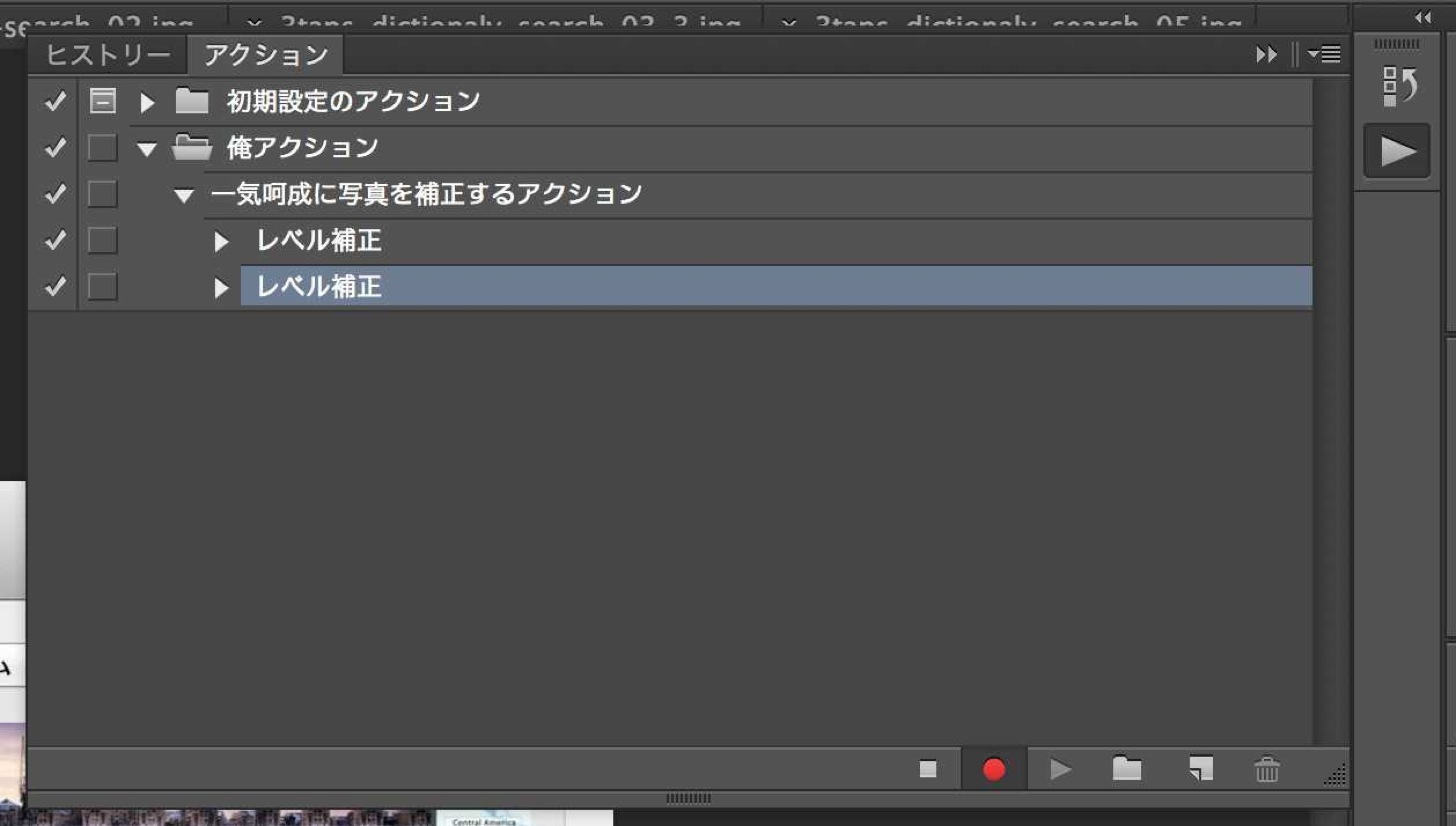Viewport: 1456px width, 826px height.
Task: Select the 一気呵成に写真を補正するアクション action
Action: coord(427,194)
